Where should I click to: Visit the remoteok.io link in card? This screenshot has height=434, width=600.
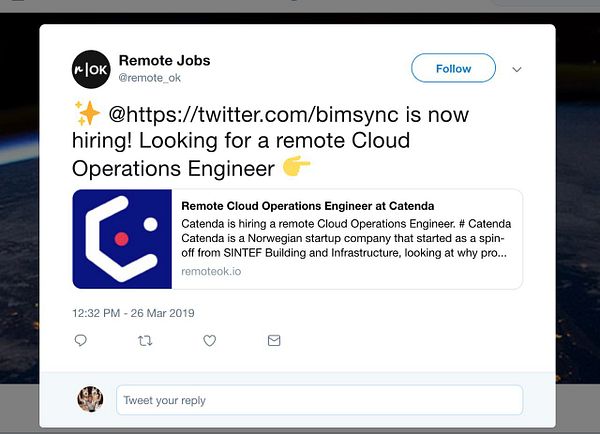[x=211, y=271]
